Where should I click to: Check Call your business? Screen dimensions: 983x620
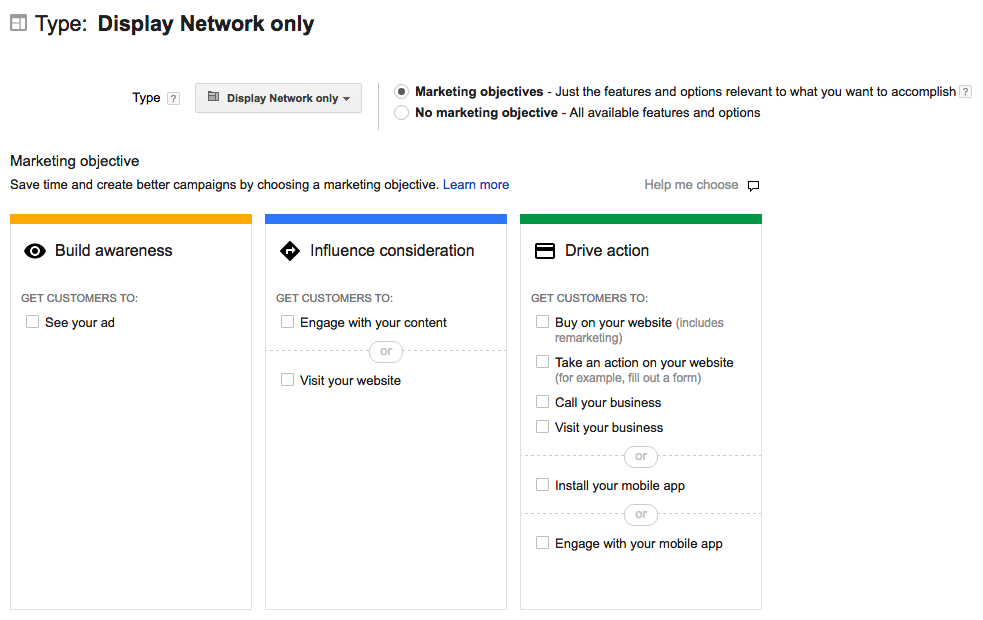tap(542, 402)
